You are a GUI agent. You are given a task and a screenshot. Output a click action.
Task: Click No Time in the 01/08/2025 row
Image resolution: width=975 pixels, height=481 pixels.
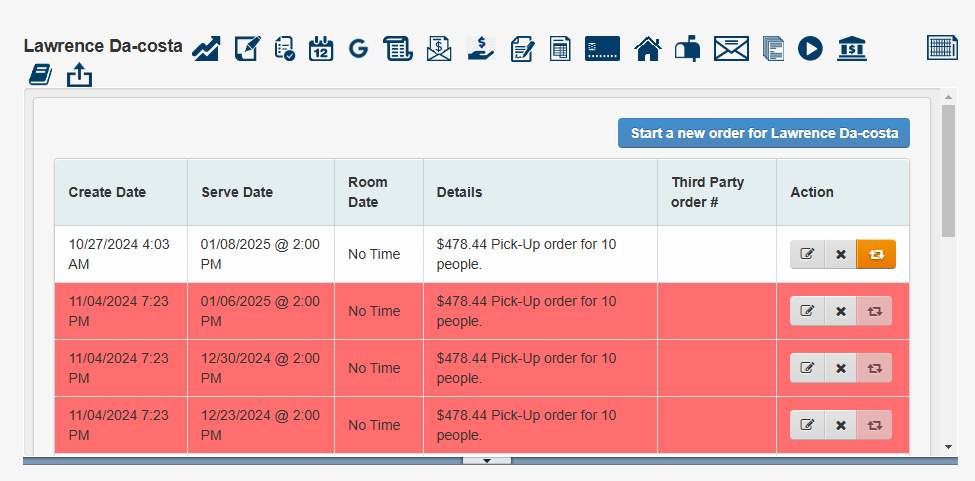coord(374,254)
